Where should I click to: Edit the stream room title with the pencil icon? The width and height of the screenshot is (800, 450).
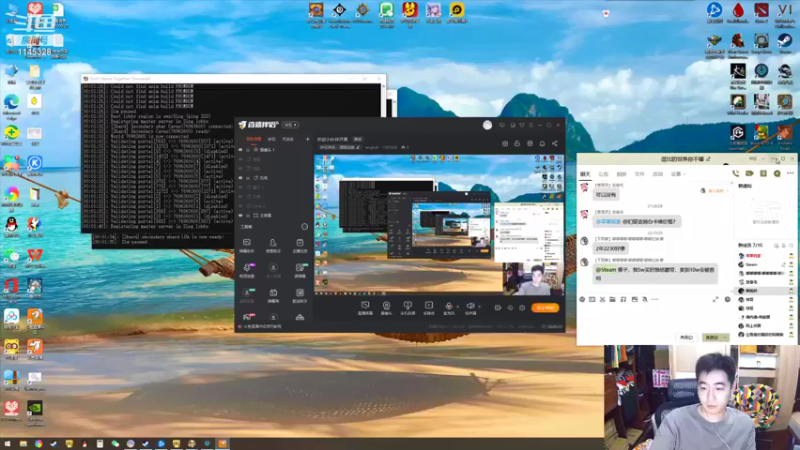point(358,147)
